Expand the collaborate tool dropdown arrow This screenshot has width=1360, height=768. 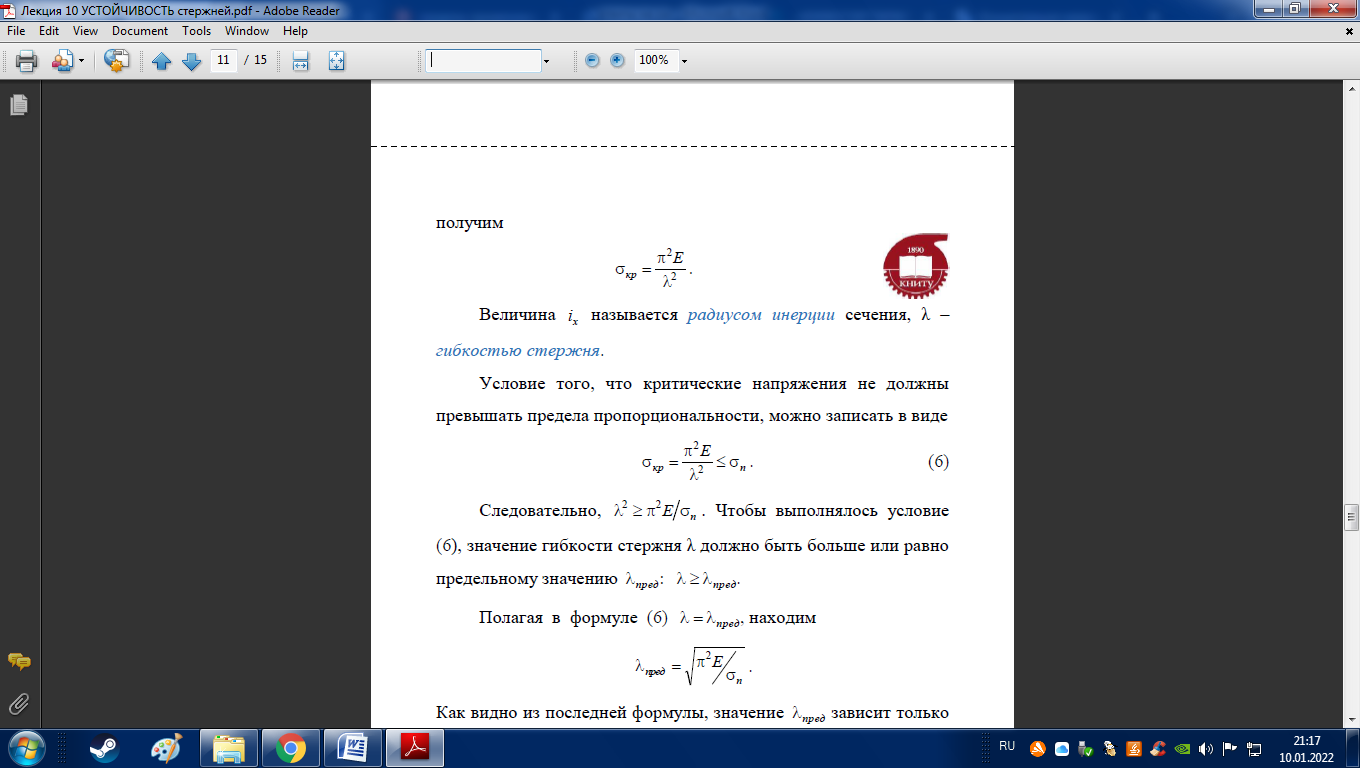pyautogui.click(x=81, y=61)
